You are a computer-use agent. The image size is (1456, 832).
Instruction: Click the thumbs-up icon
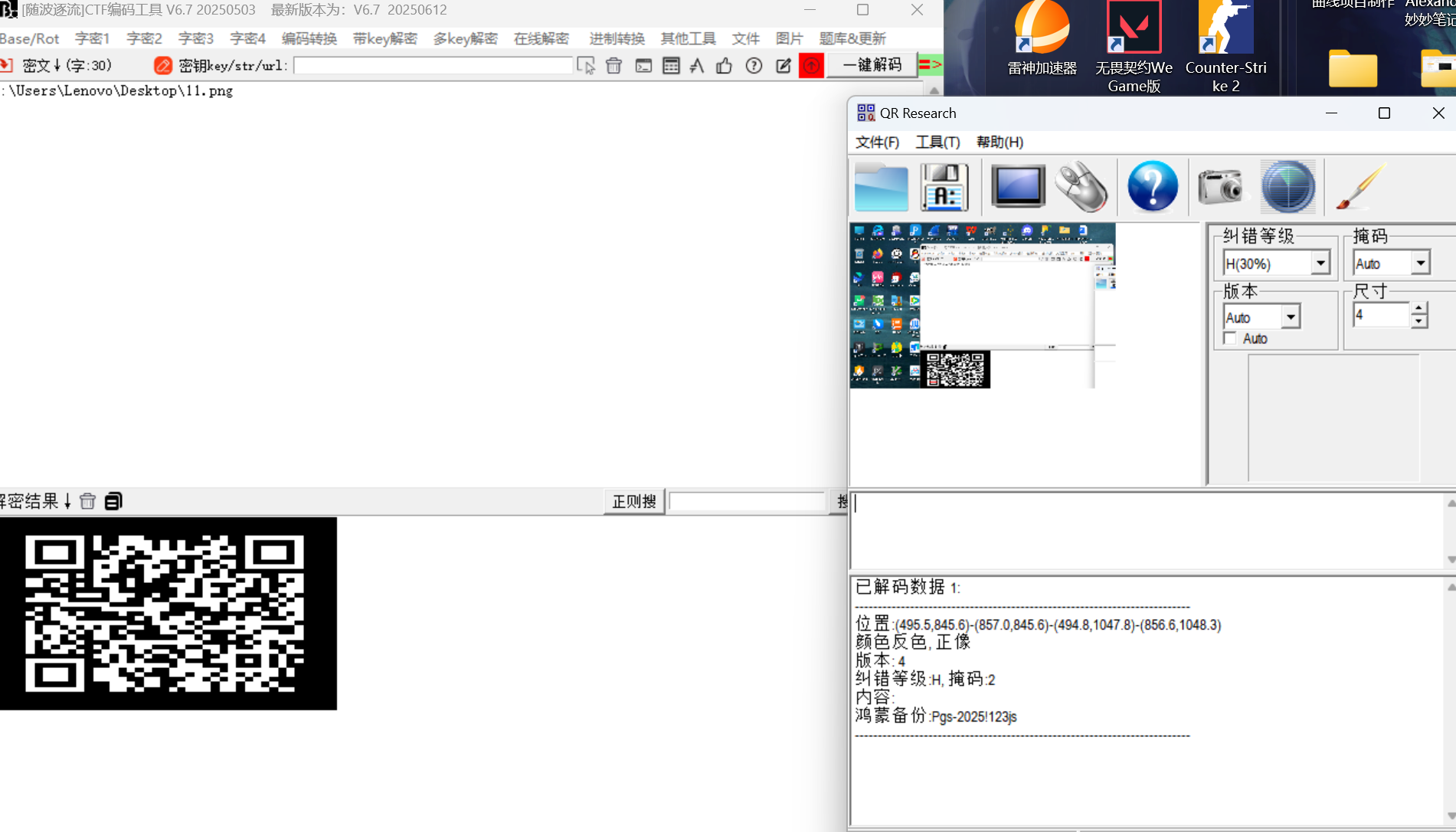point(724,66)
